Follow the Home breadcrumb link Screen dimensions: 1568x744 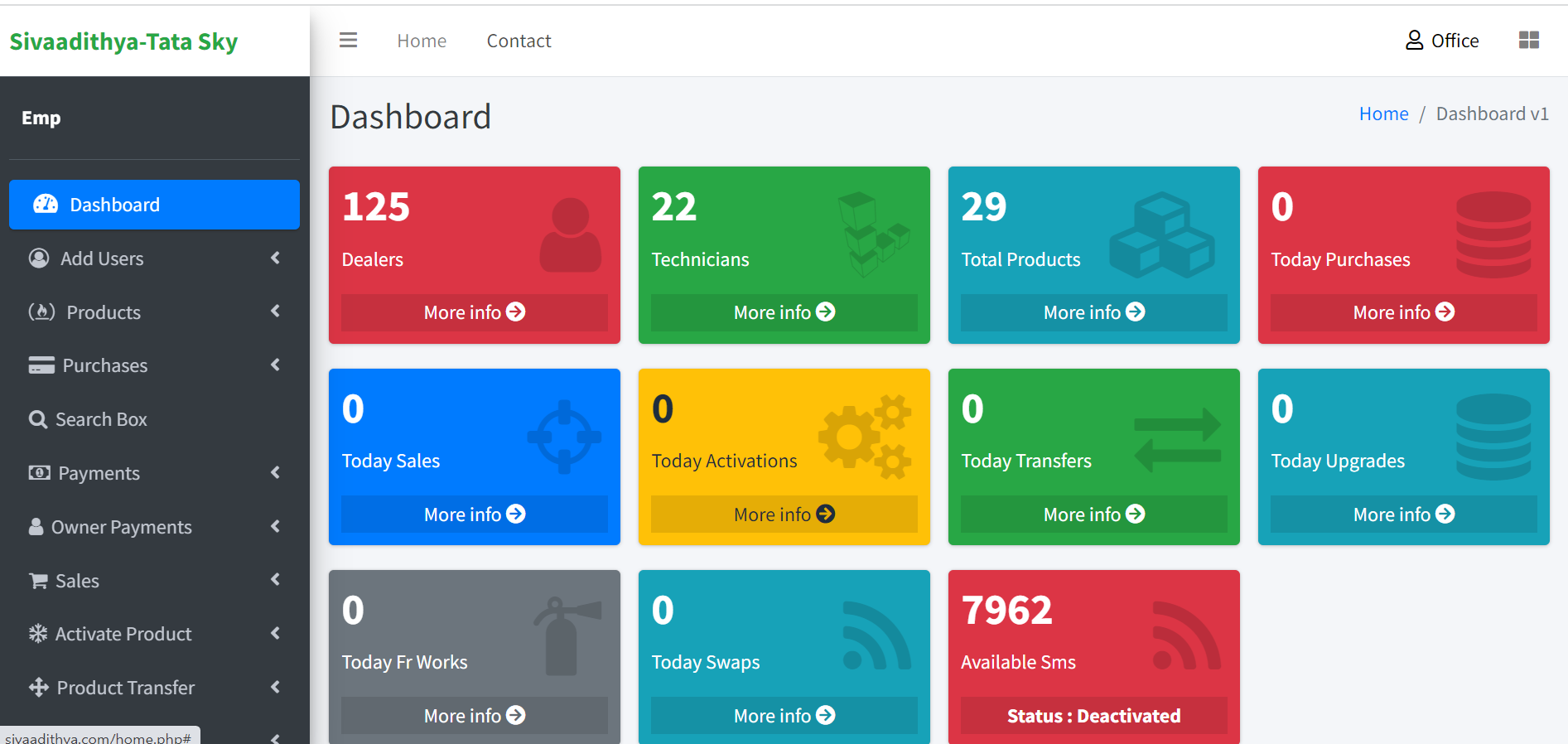click(x=1383, y=114)
